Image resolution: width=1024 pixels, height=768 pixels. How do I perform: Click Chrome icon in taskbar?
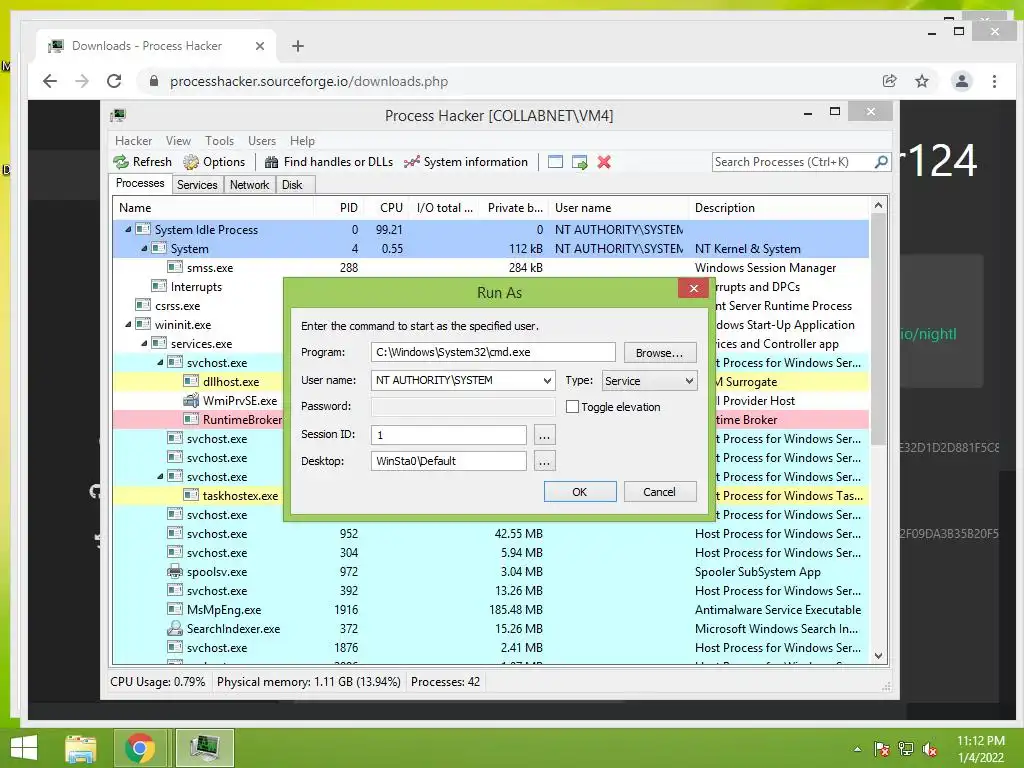point(140,748)
